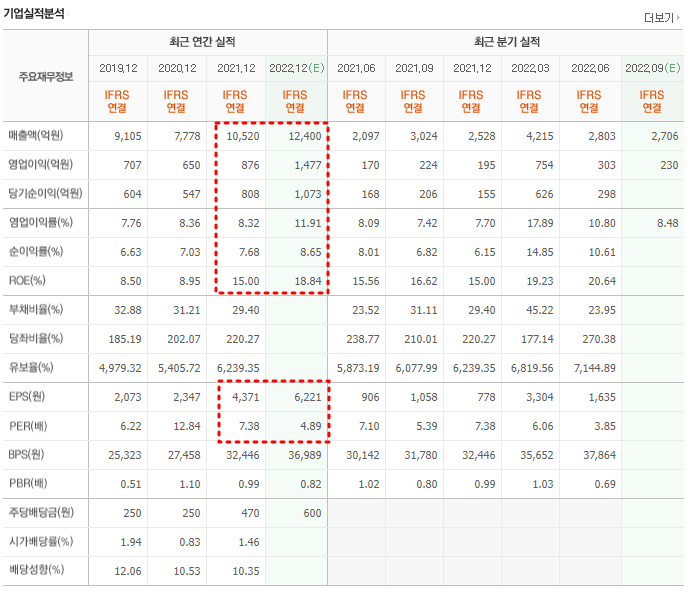Viewport: 697px width, 594px height.
Task: Click the BPS(원) row label
Action: (26, 455)
